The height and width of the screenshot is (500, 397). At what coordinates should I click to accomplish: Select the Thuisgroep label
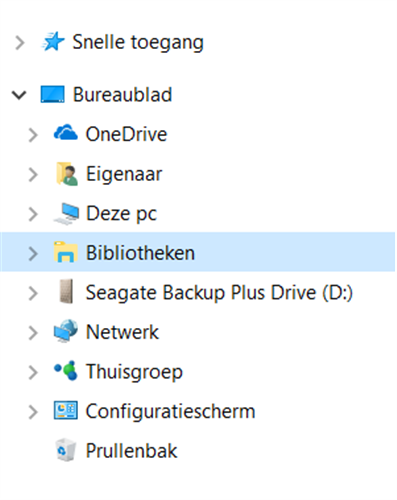[134, 371]
